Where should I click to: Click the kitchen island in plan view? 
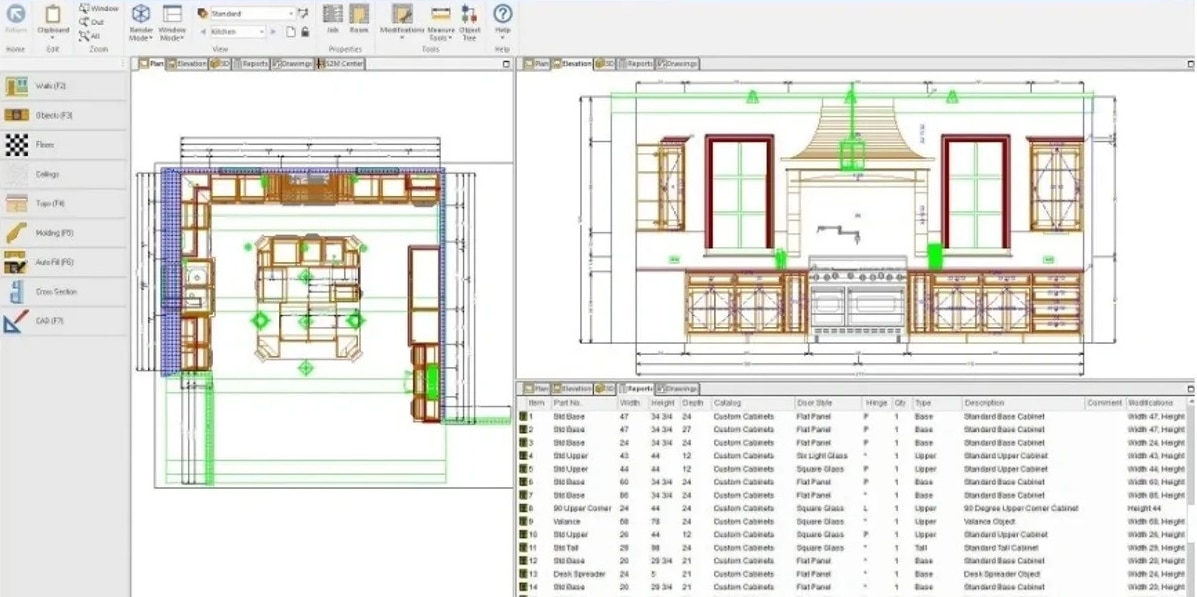pos(308,297)
